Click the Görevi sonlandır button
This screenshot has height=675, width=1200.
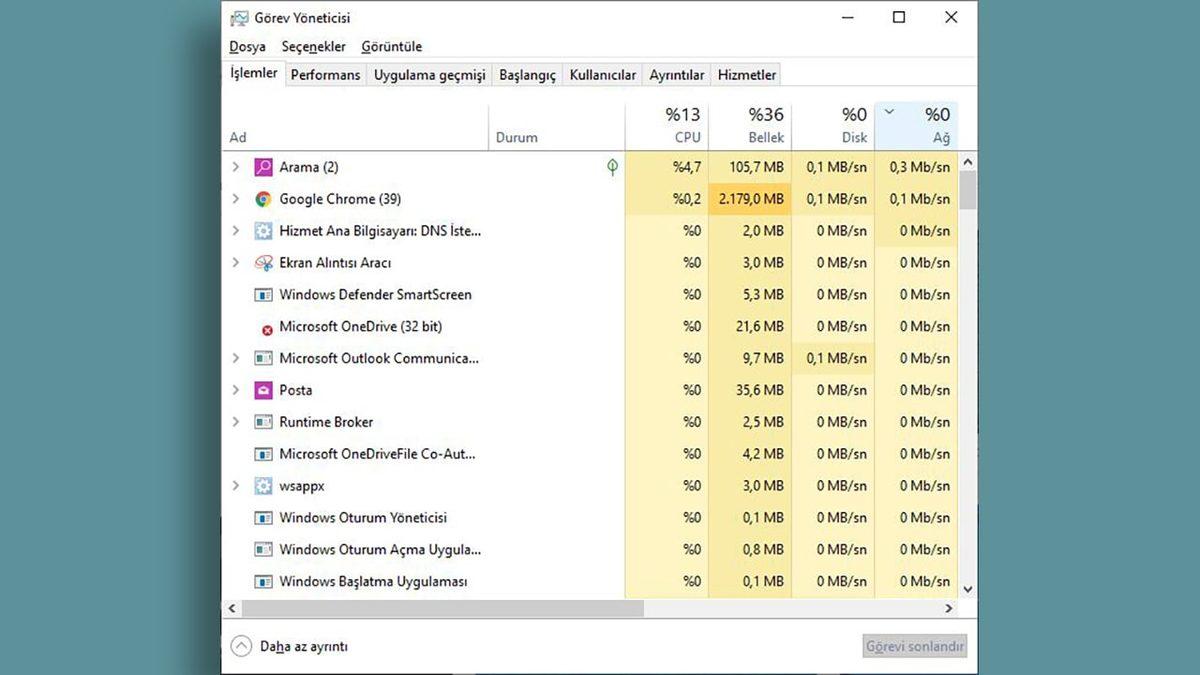(x=914, y=646)
